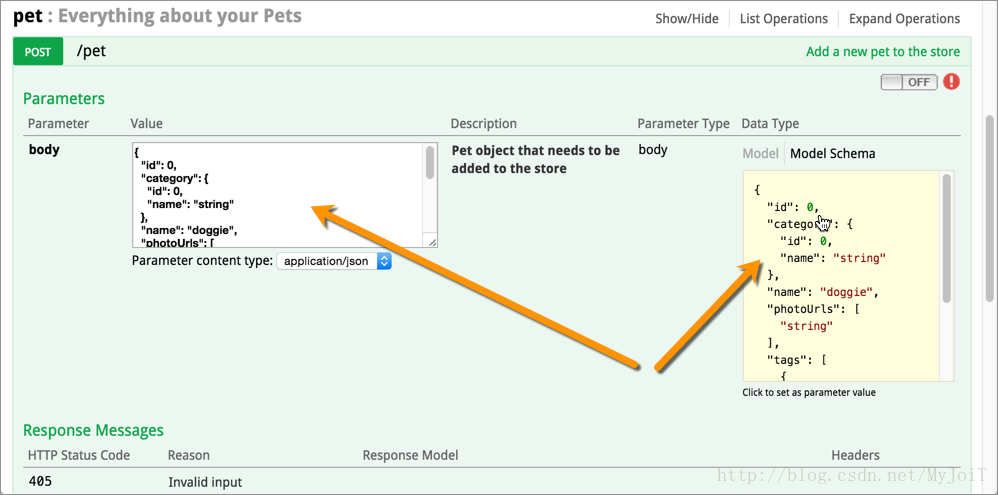Click the green POST method button
The height and width of the screenshot is (495, 998).
pos(38,52)
